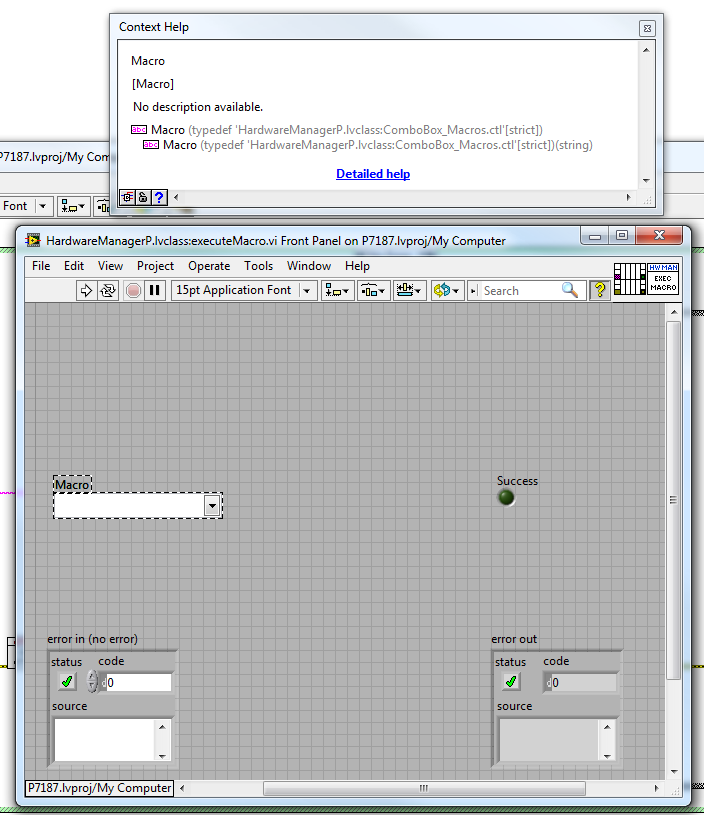This screenshot has width=704, height=815.
Task: Click front panel scroll right arrow
Action: click(656, 788)
